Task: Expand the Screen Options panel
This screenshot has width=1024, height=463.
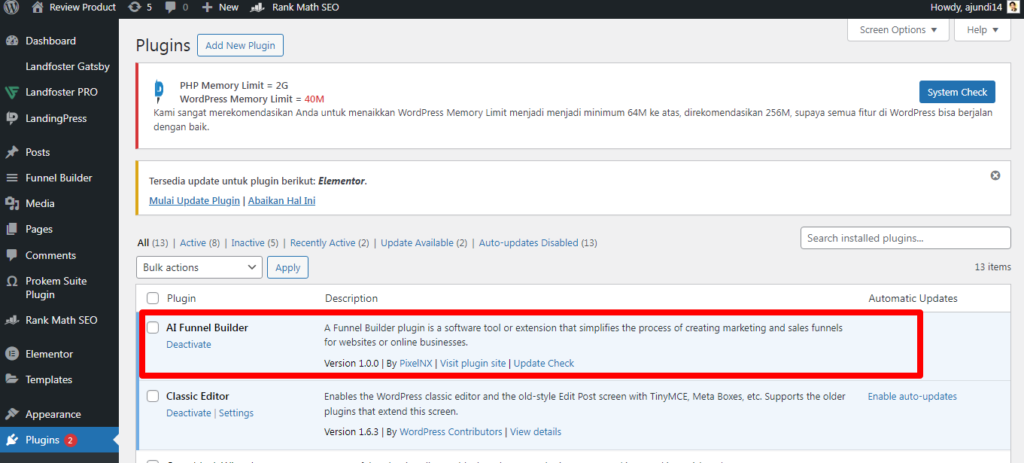Action: click(898, 30)
